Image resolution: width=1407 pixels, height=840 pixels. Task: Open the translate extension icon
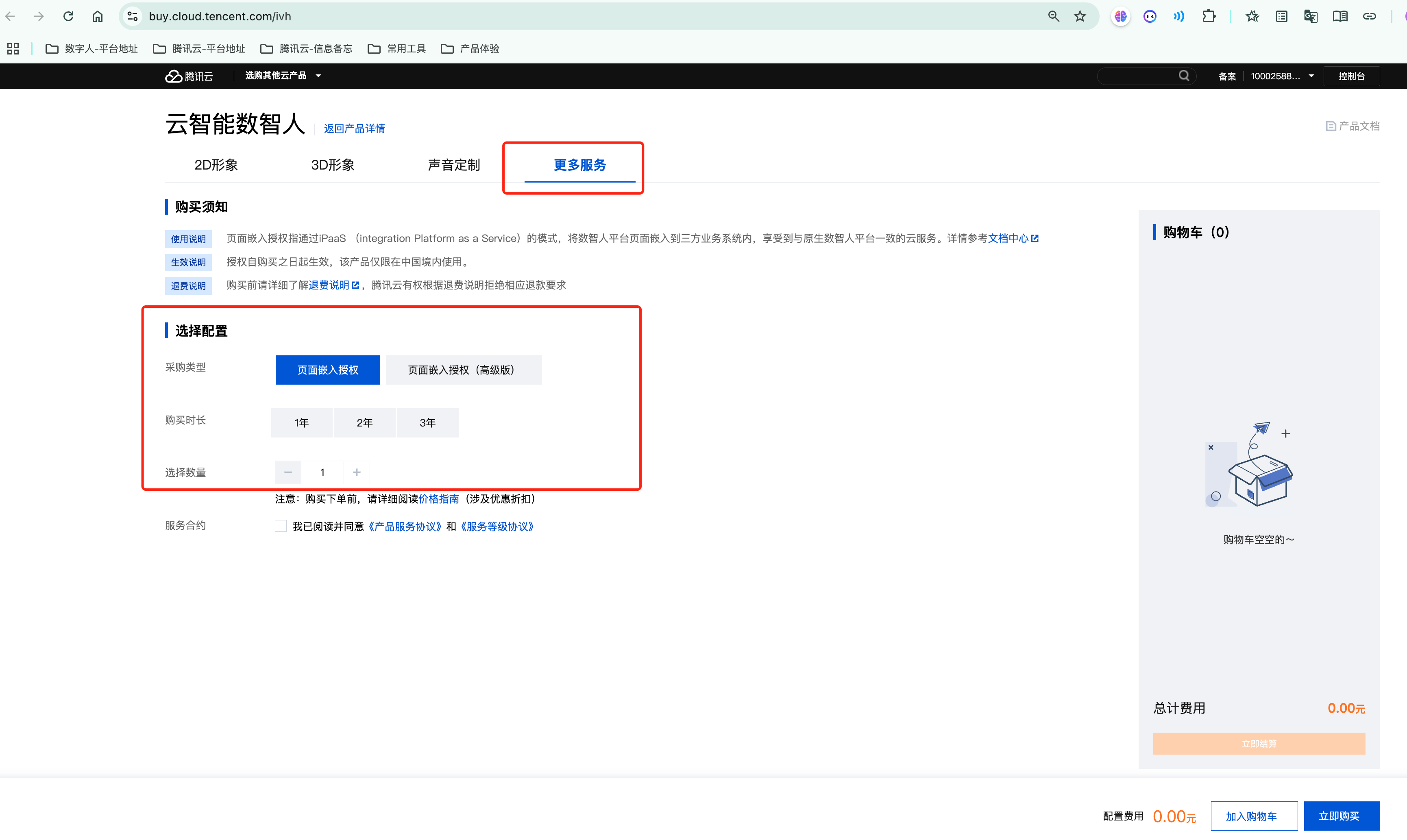[1310, 16]
